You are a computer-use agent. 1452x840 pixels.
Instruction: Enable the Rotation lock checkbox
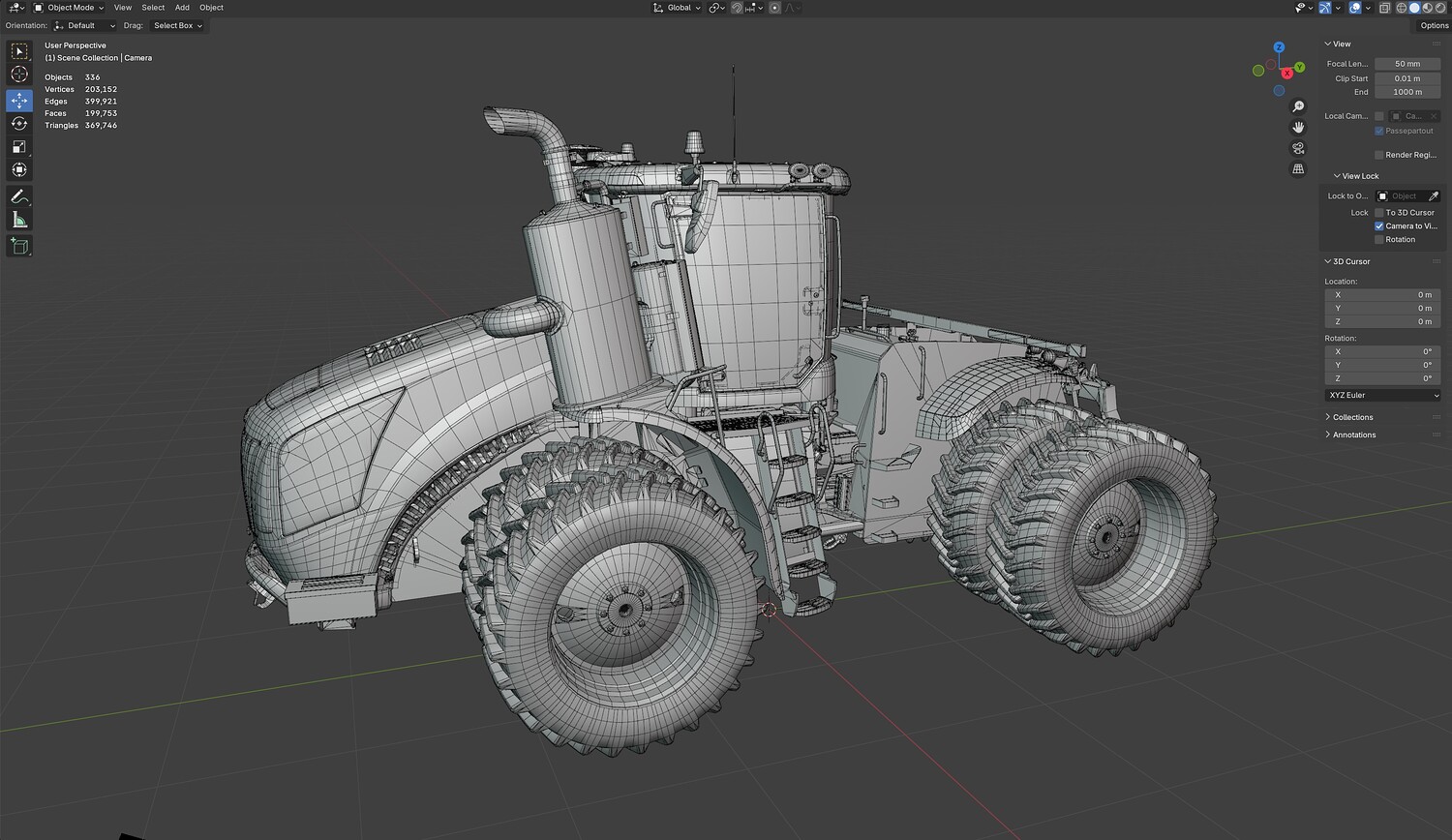coord(1379,240)
